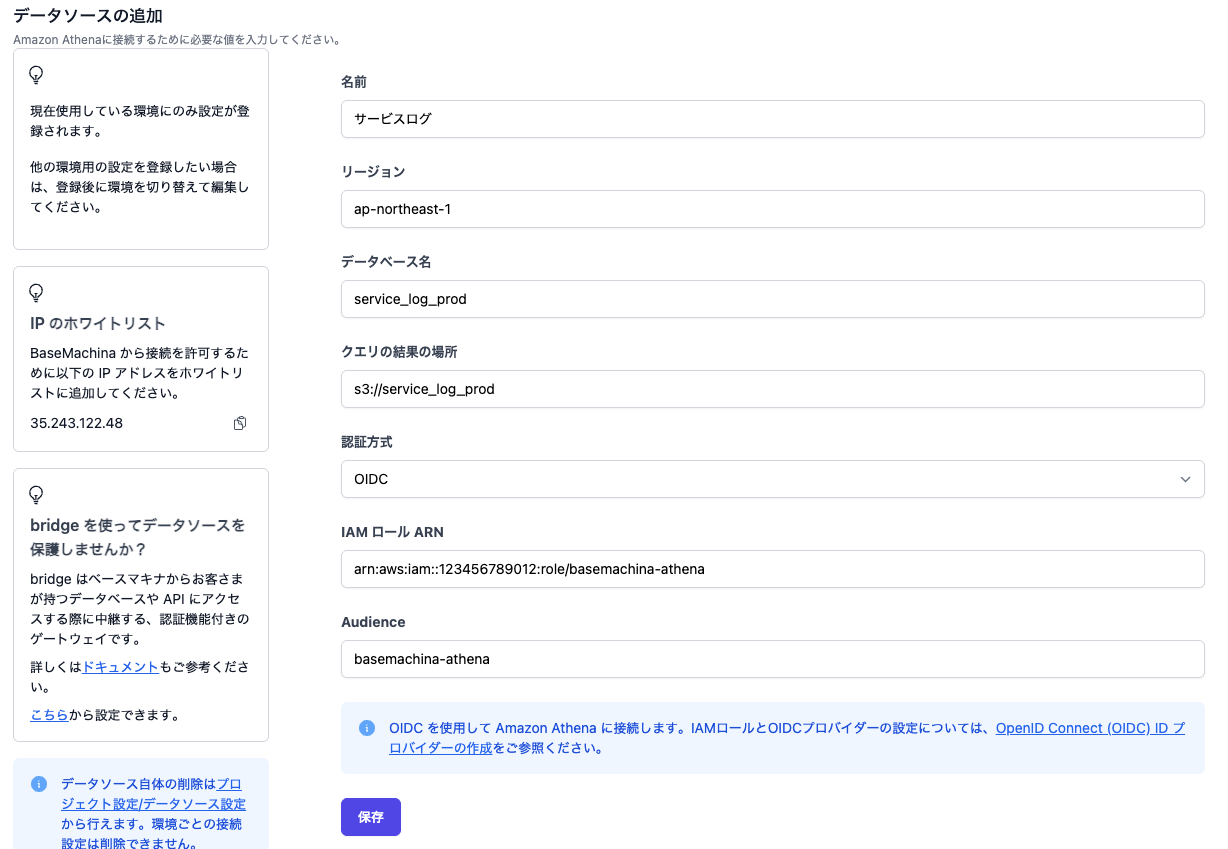Click the 名前 label

[x=354, y=81]
